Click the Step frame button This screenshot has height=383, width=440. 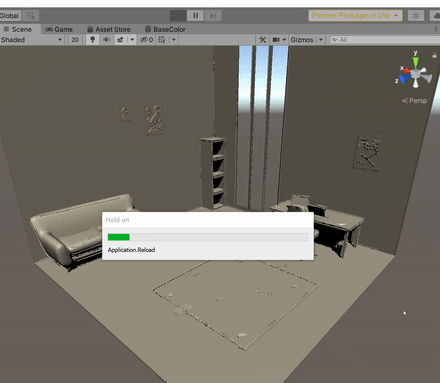pos(213,16)
